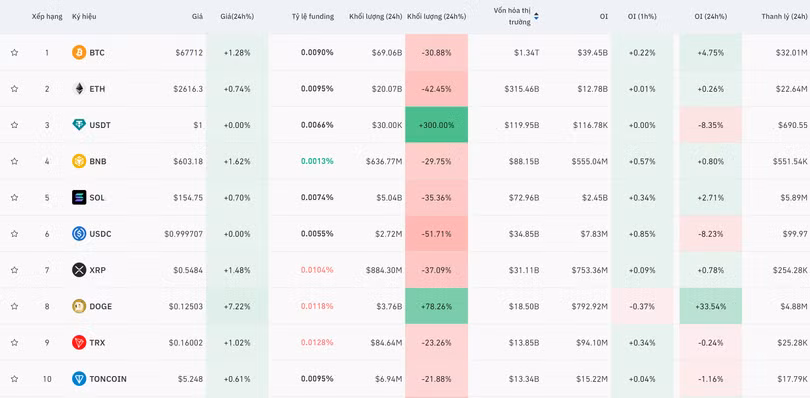Sort by OI (1h%) column header

pos(642,17)
